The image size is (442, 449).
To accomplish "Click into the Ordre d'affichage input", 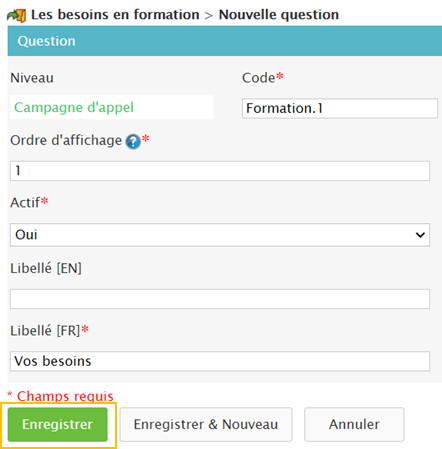I will (220, 171).
